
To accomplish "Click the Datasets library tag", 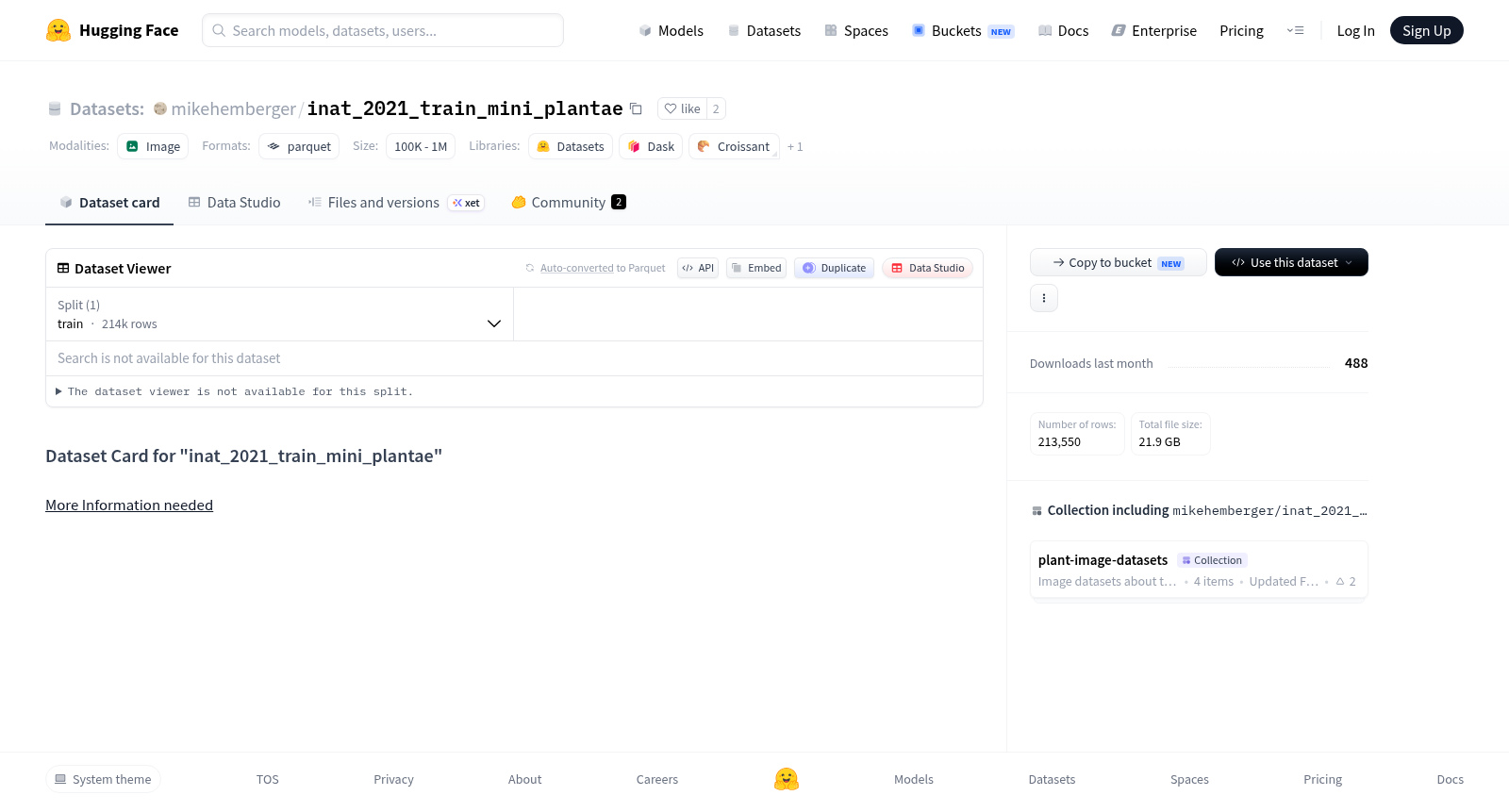I will pyautogui.click(x=571, y=146).
